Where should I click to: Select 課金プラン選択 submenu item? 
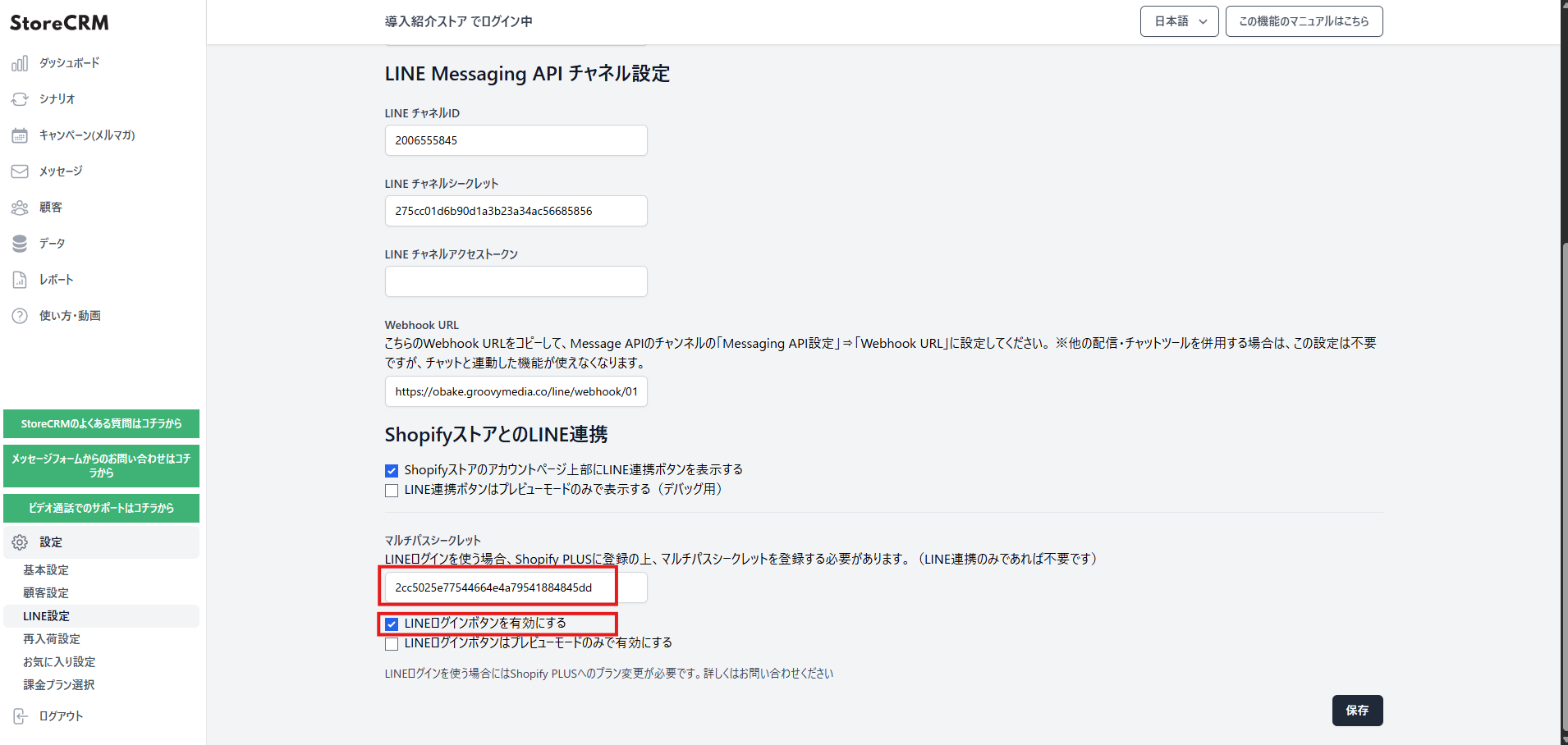[x=59, y=685]
